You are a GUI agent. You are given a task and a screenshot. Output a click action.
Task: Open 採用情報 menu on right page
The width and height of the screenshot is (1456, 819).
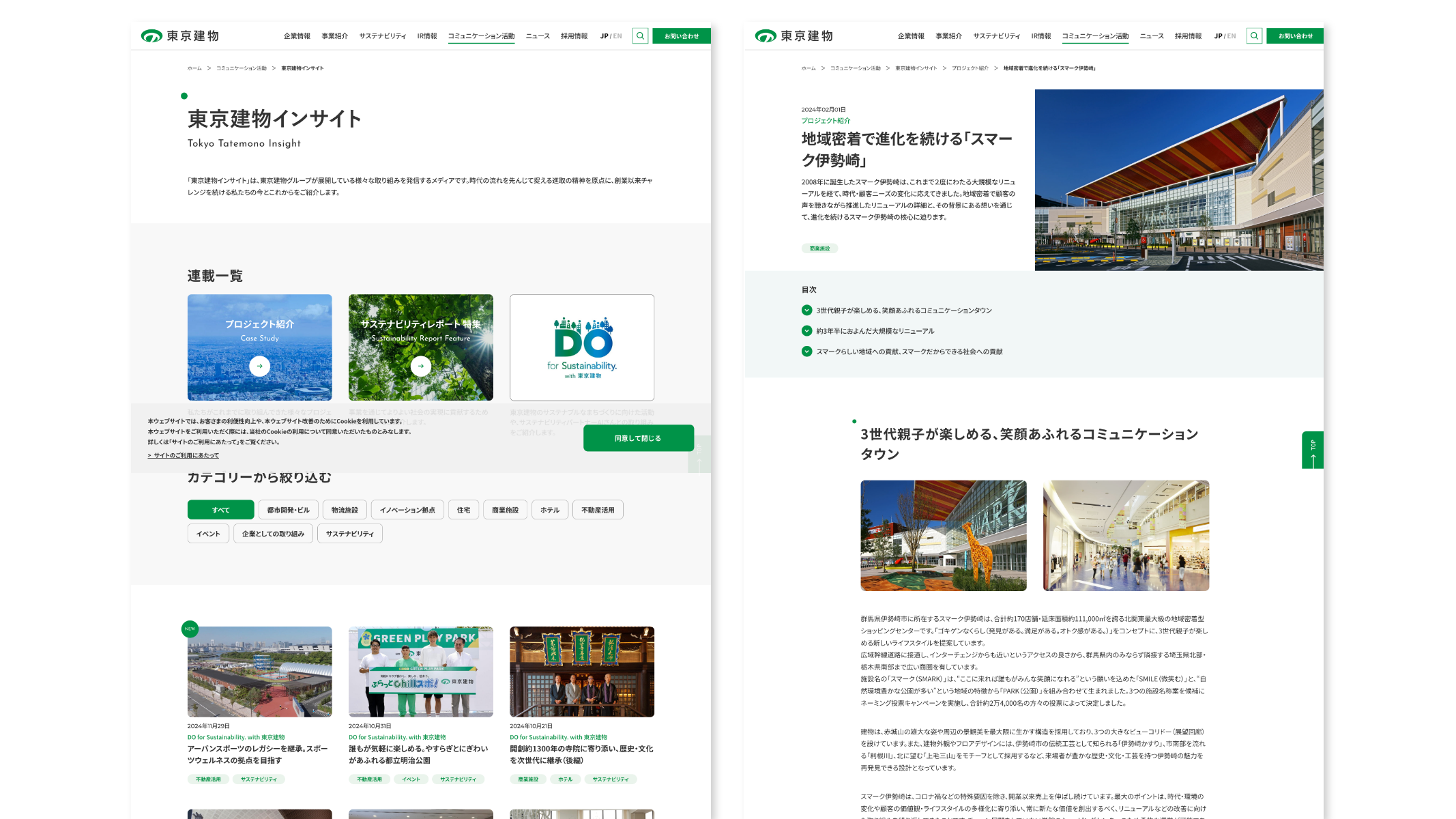pos(1188,36)
